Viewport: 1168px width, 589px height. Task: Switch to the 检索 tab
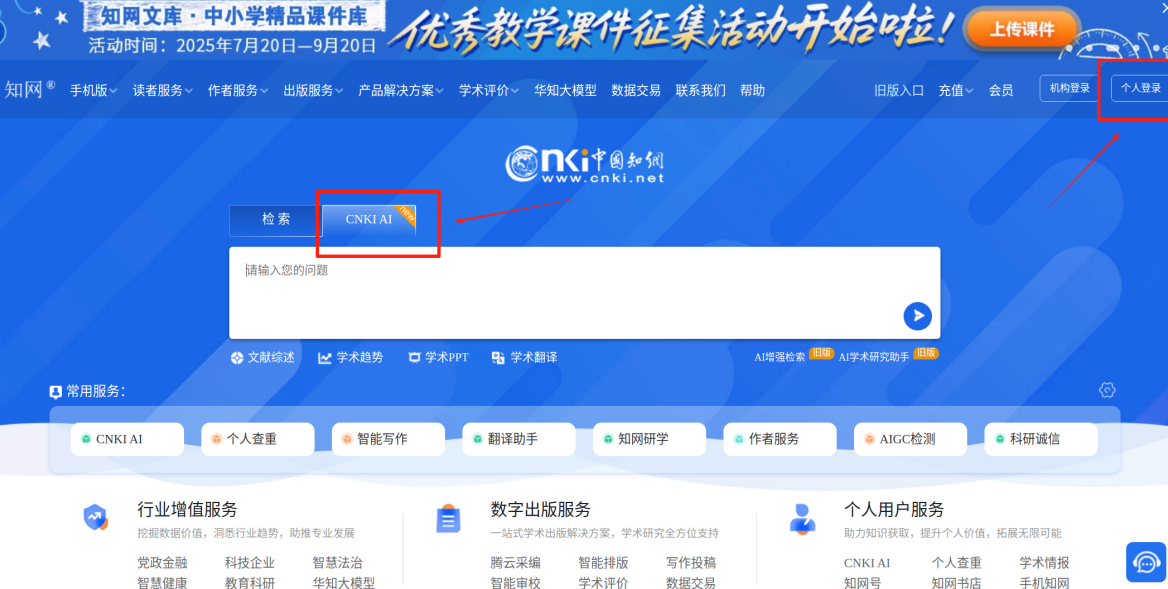(276, 220)
